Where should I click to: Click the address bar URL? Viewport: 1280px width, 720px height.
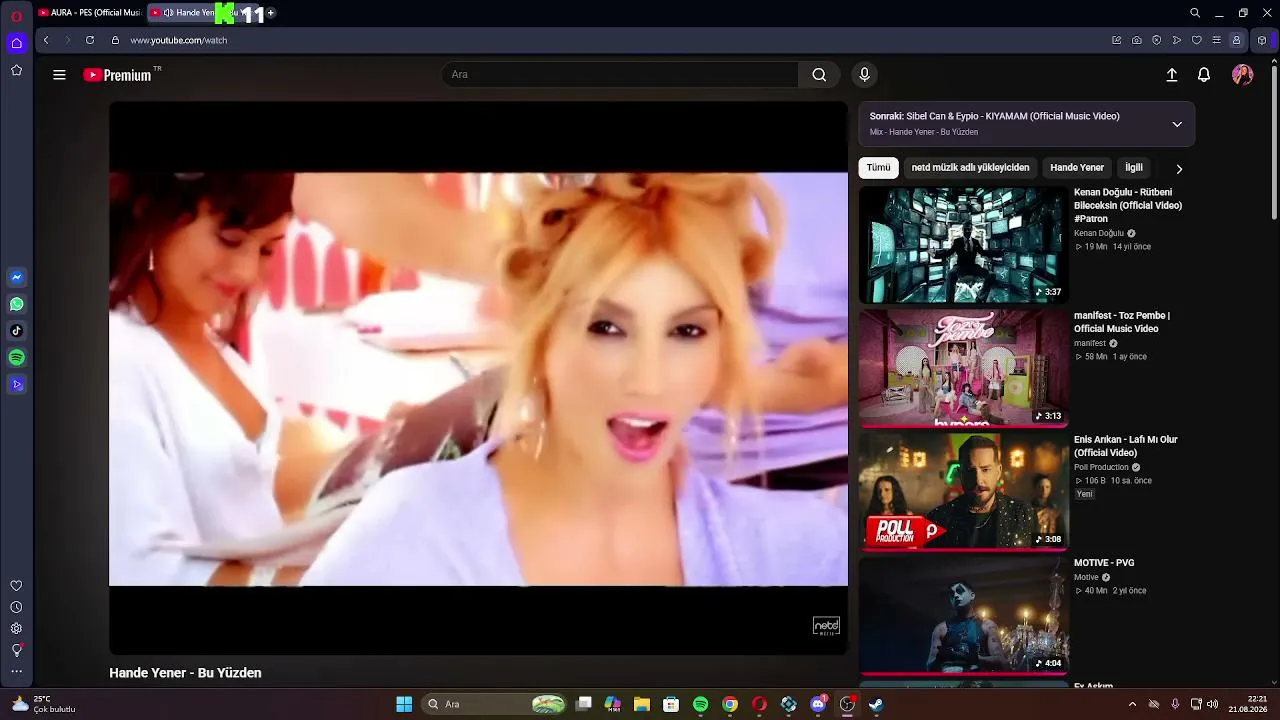(x=179, y=40)
